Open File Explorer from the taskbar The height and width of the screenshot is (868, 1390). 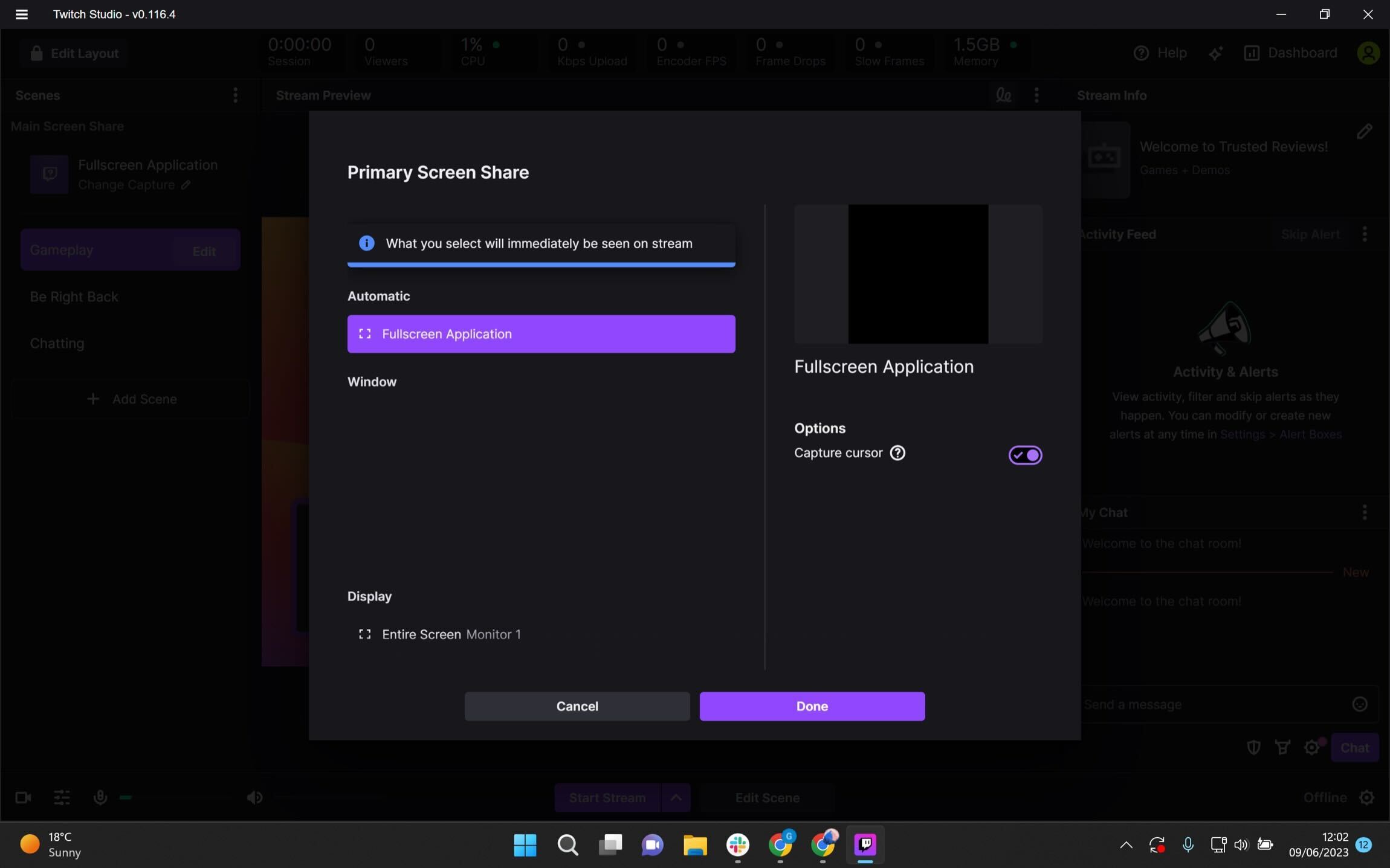pos(695,844)
